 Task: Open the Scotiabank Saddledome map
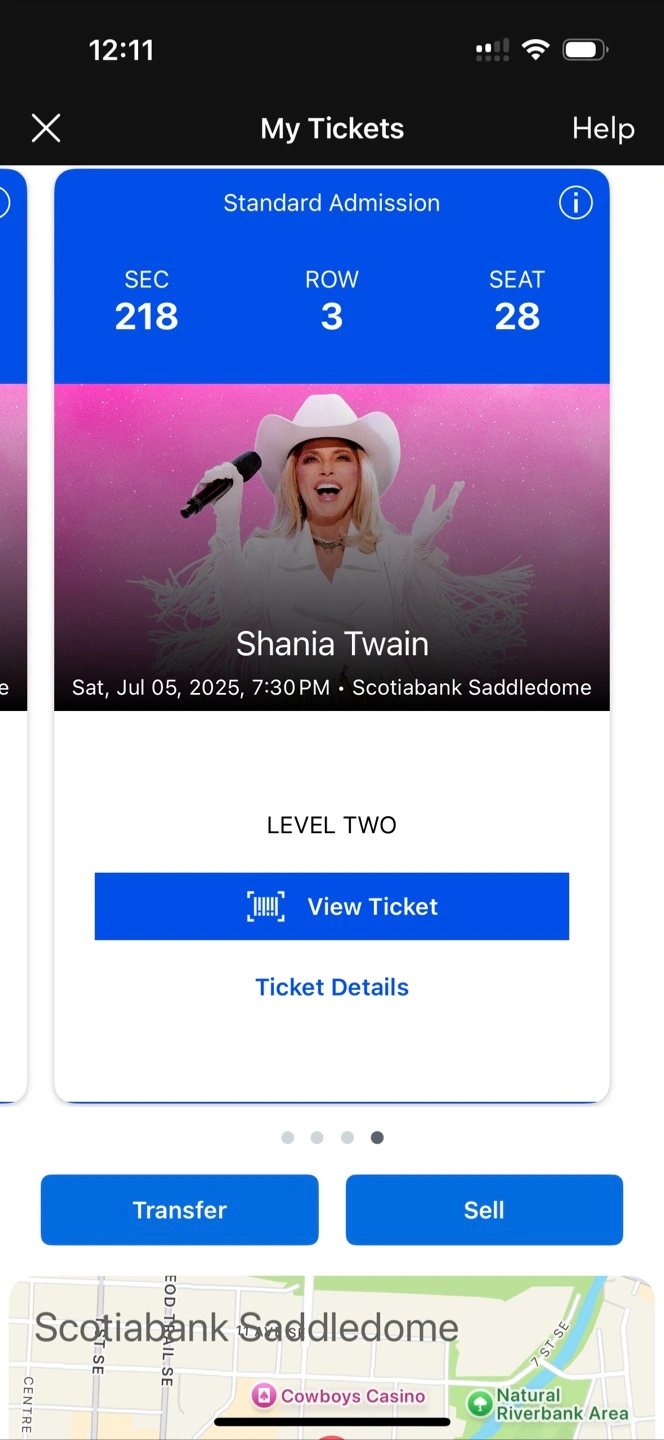point(332,1357)
